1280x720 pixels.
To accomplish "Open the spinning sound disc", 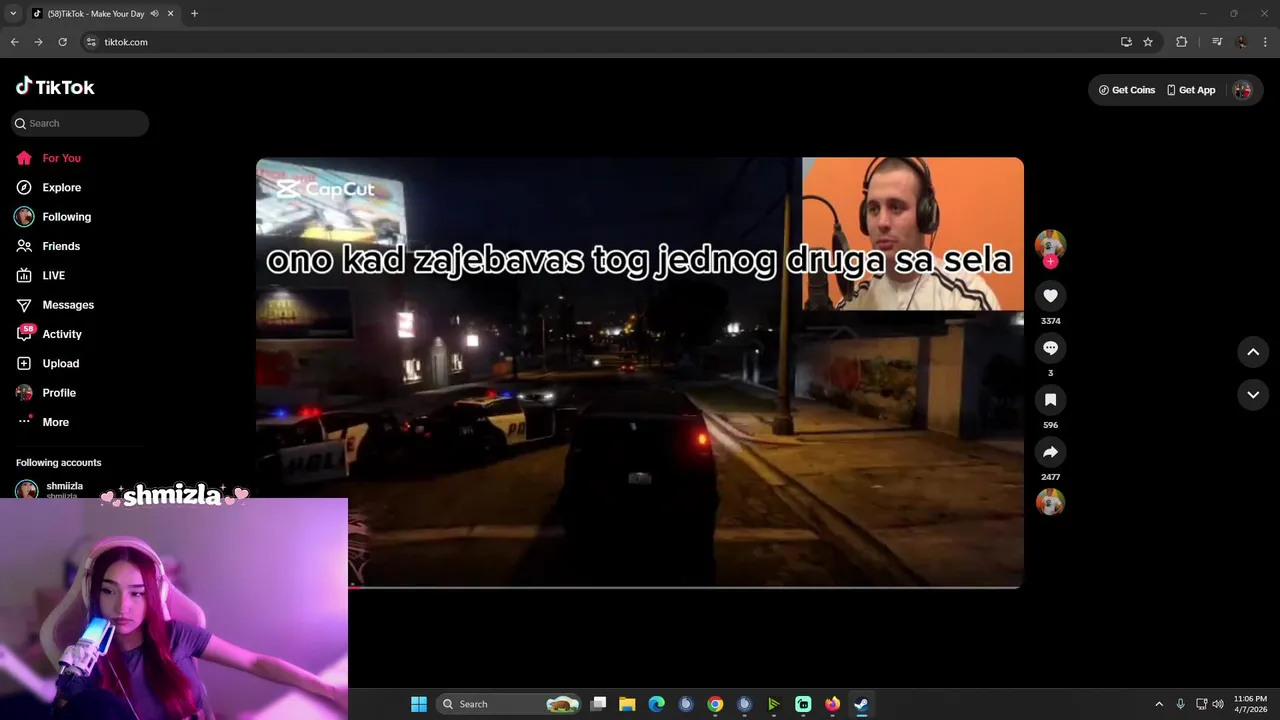I will click(x=1050, y=502).
